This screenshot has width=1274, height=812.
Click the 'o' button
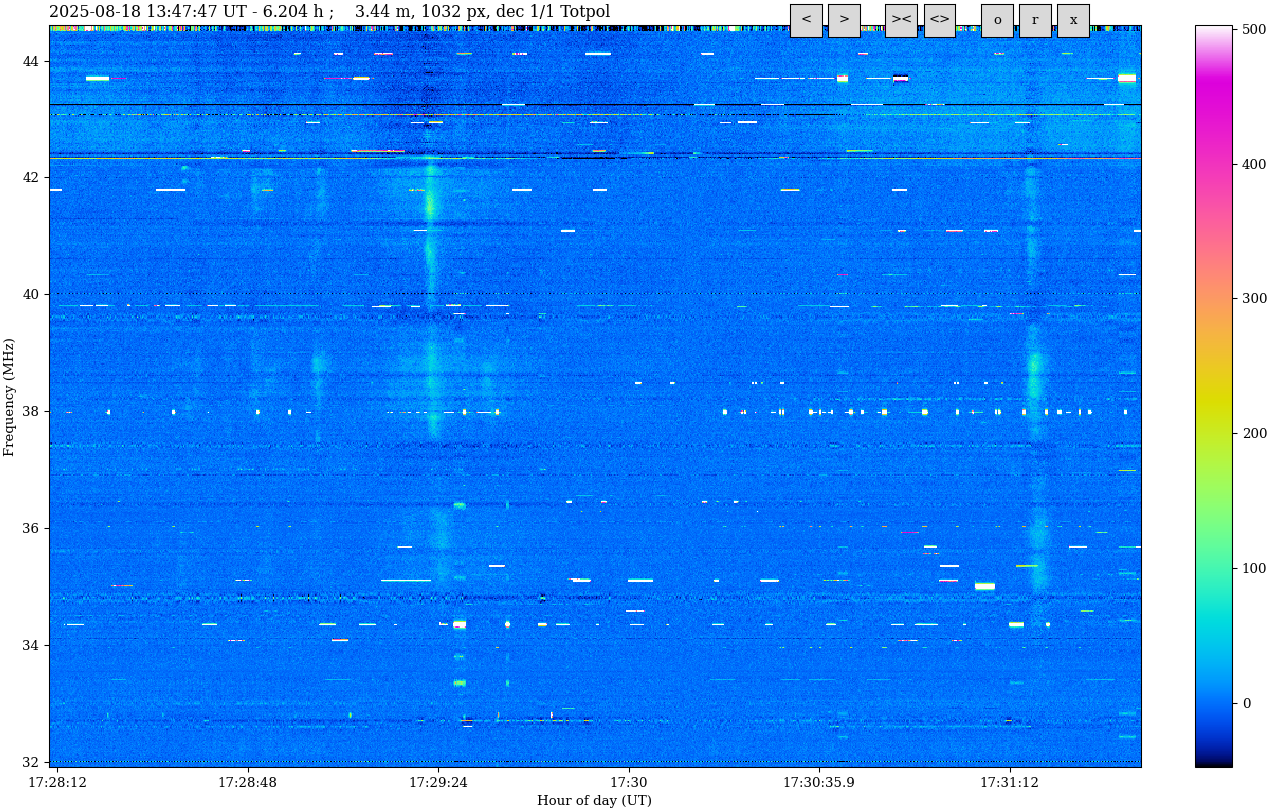pyautogui.click(x=997, y=20)
